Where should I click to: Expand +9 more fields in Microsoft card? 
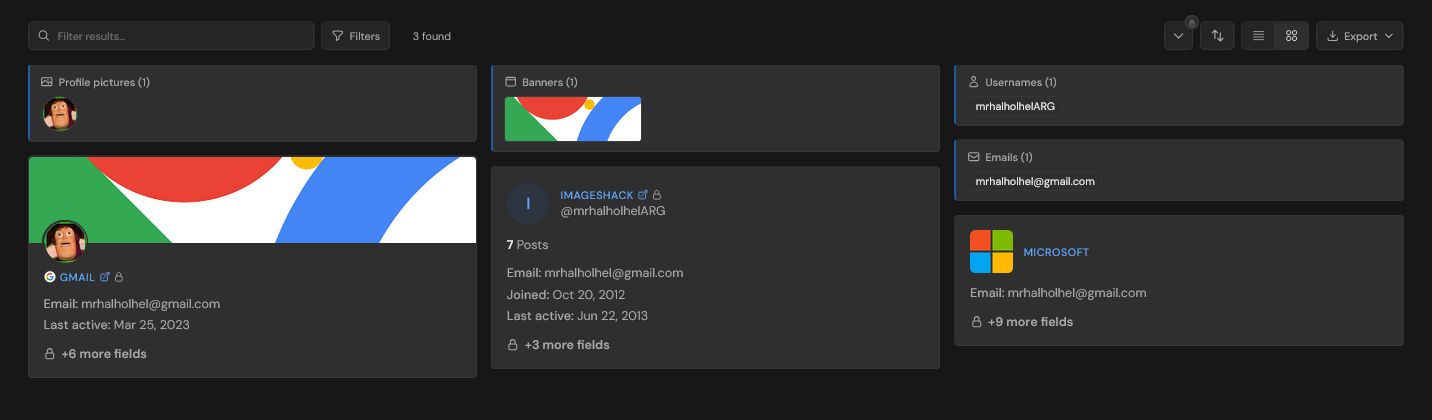click(1022, 322)
